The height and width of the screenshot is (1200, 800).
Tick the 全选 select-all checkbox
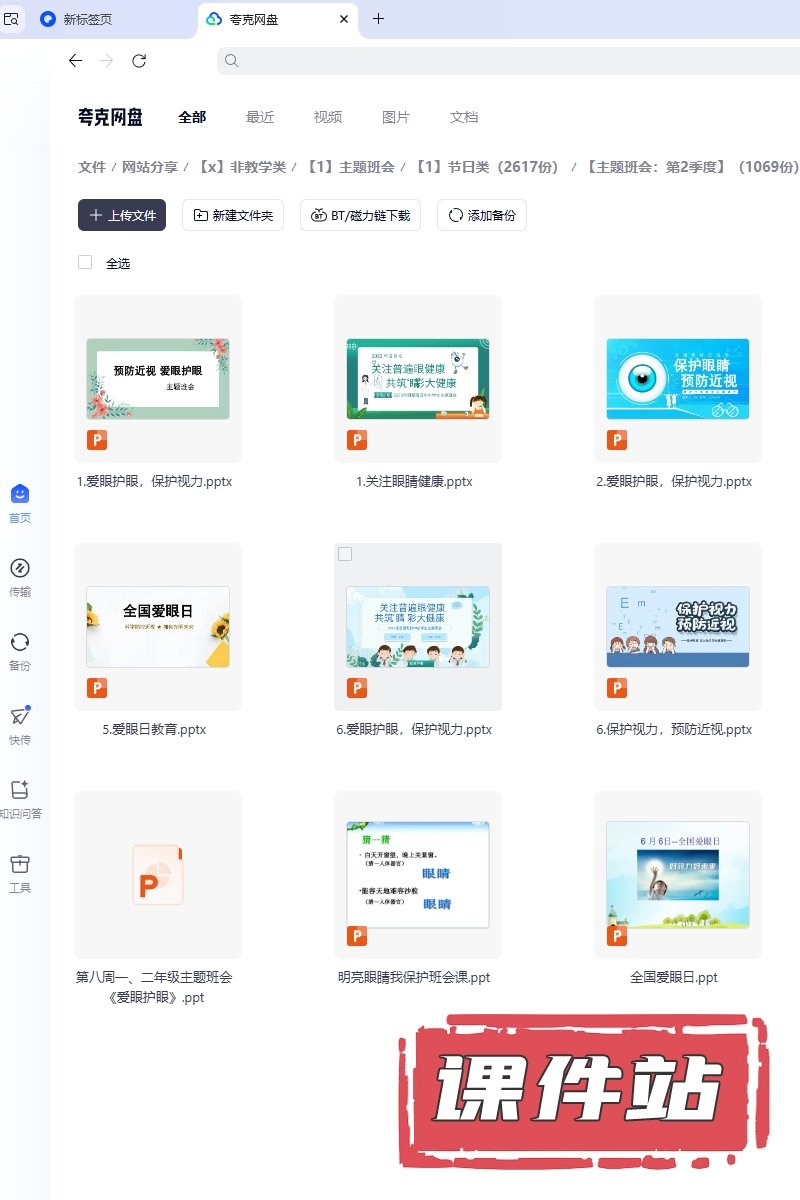[85, 263]
